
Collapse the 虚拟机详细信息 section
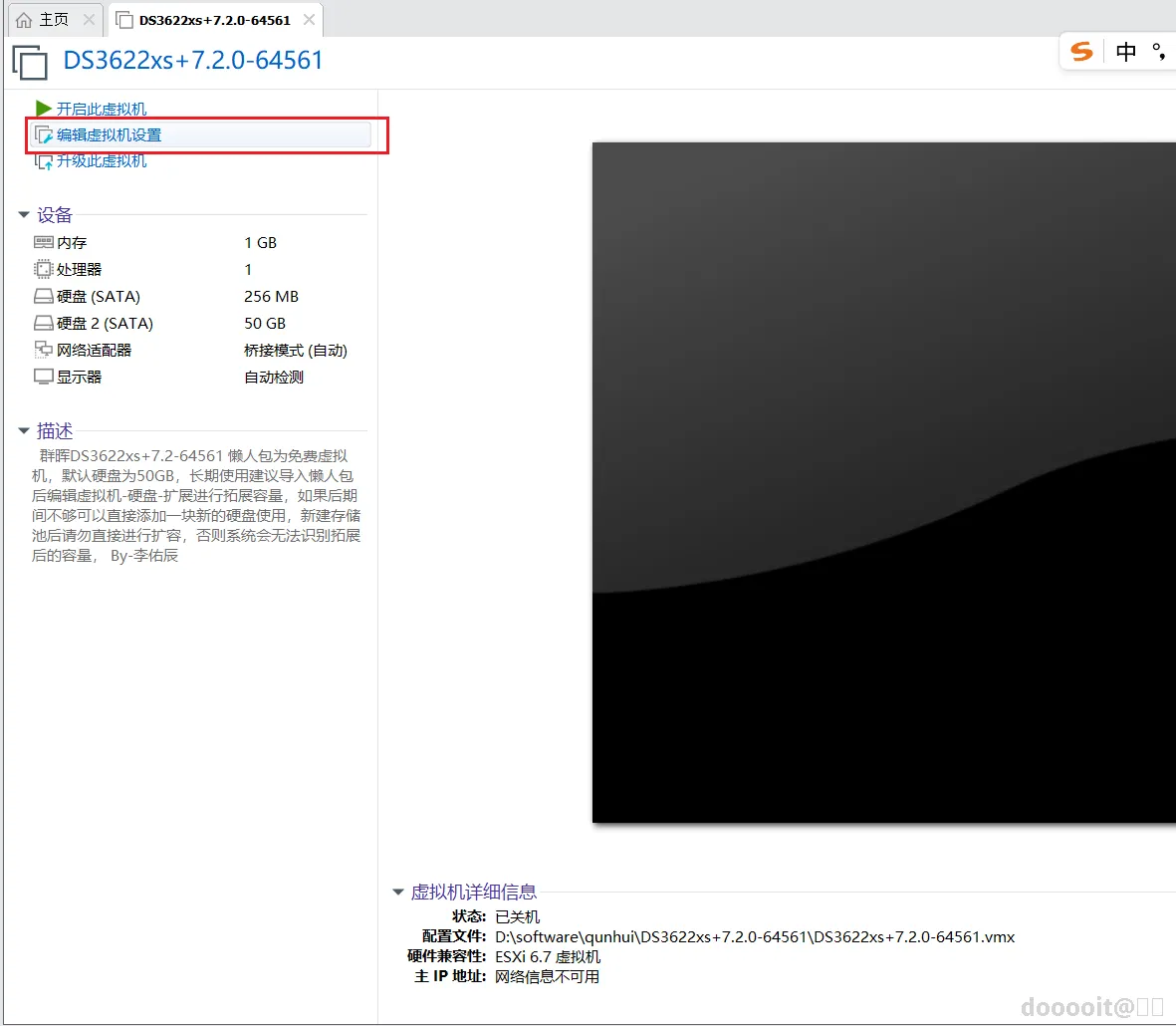click(x=398, y=893)
